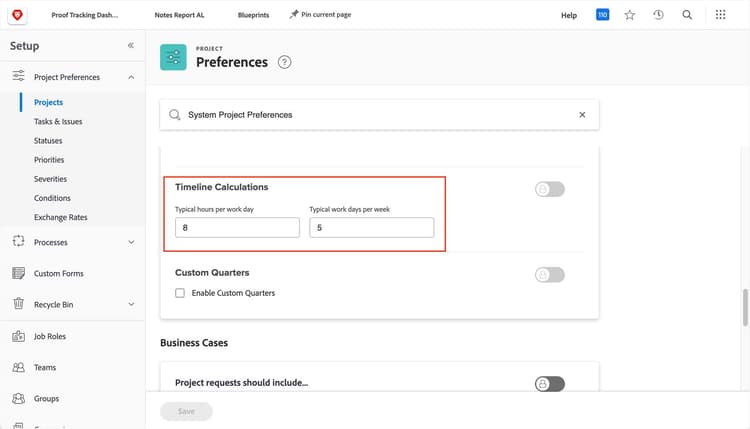Open the Favorites star icon
Image resolution: width=750 pixels, height=429 pixels.
click(x=629, y=15)
